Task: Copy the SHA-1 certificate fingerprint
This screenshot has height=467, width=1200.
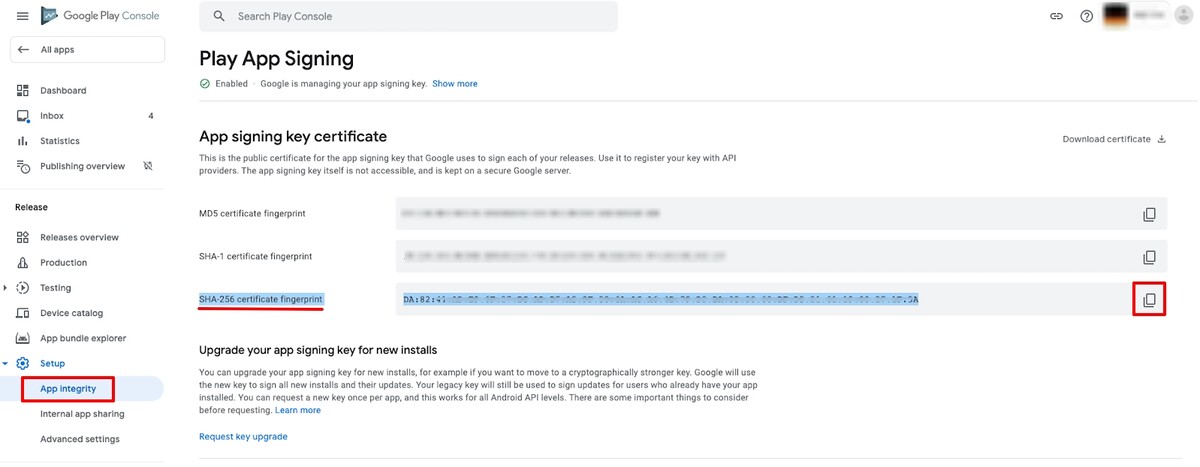Action: (1149, 257)
